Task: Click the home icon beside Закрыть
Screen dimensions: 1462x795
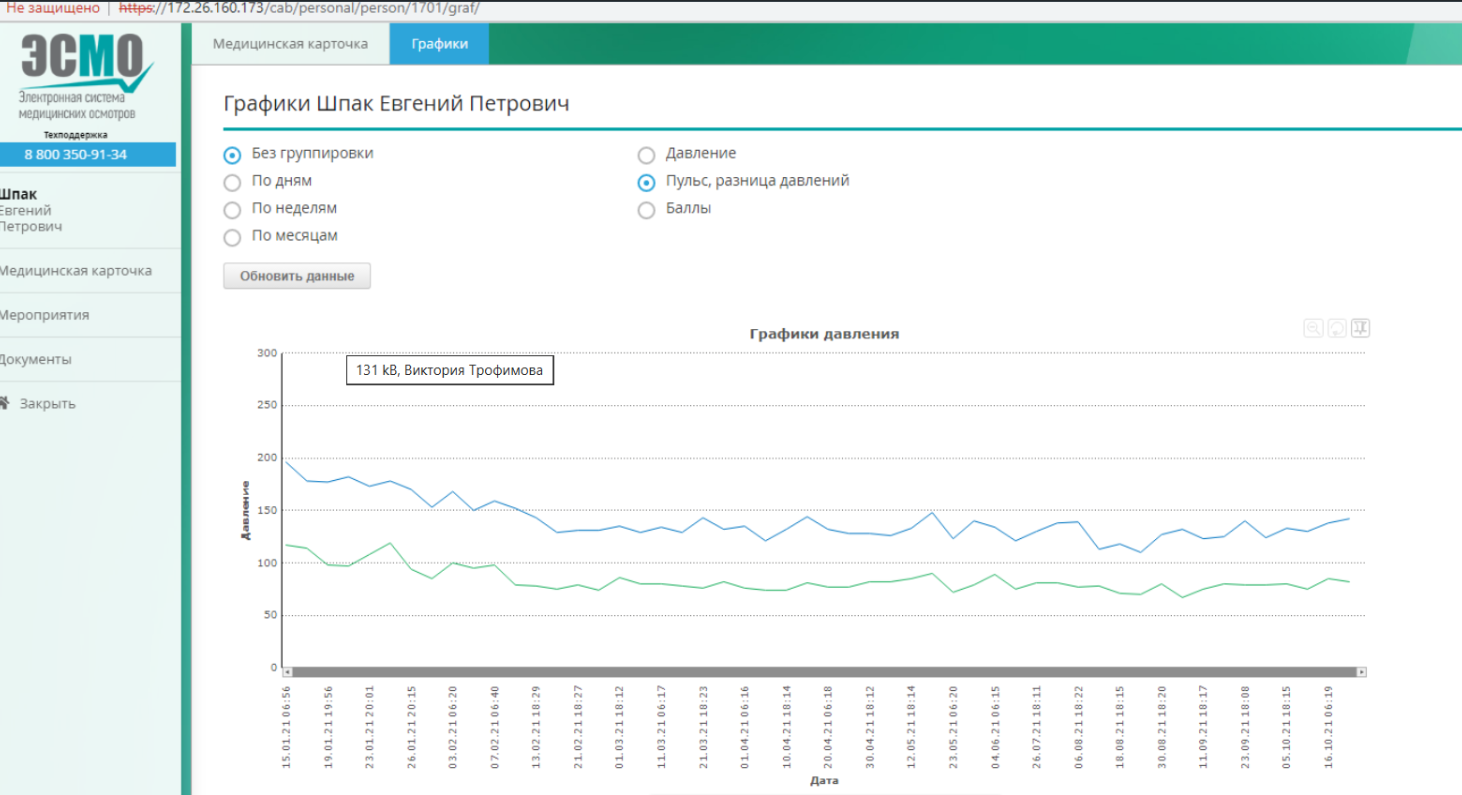Action: coord(5,403)
